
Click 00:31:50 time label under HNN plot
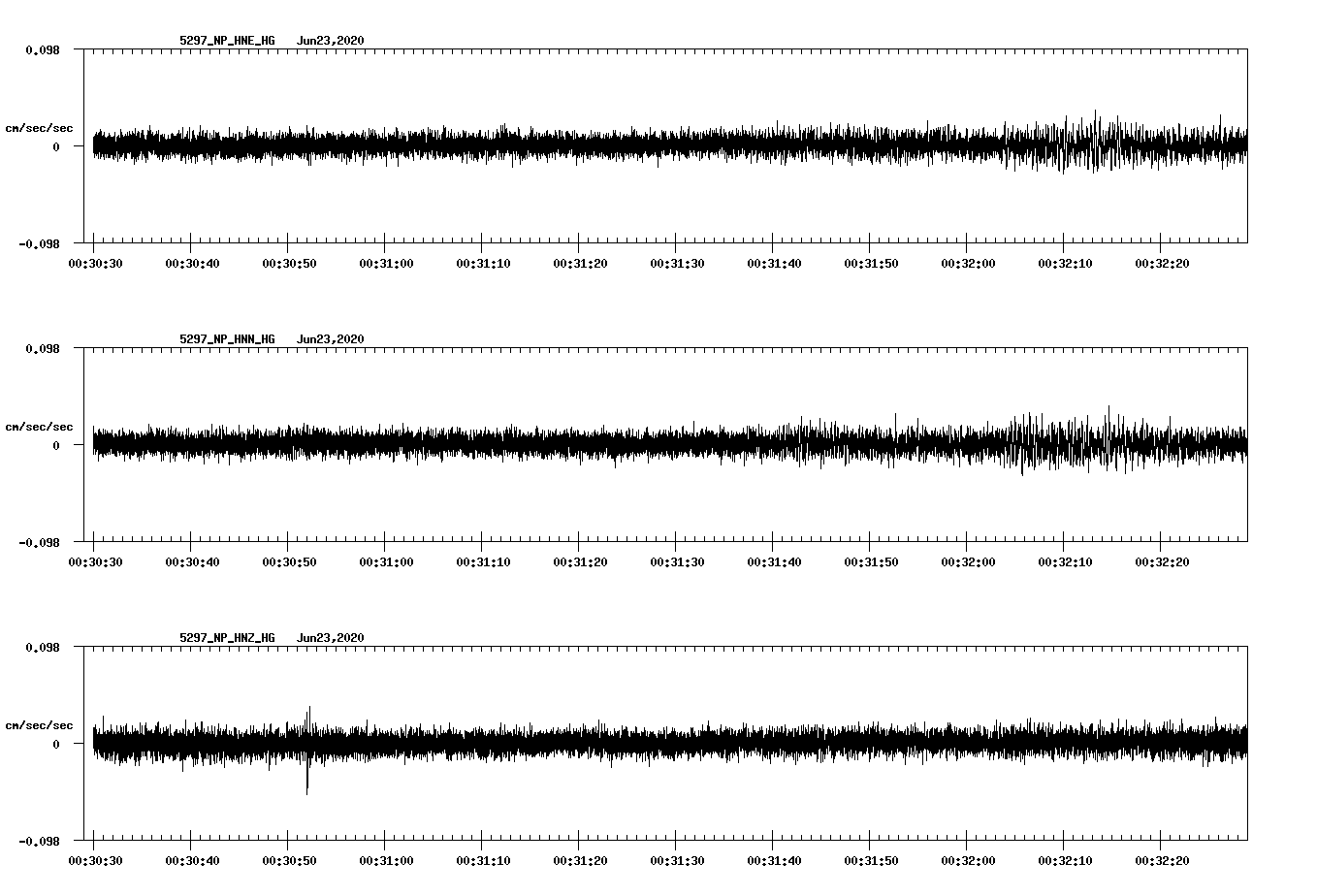871,561
